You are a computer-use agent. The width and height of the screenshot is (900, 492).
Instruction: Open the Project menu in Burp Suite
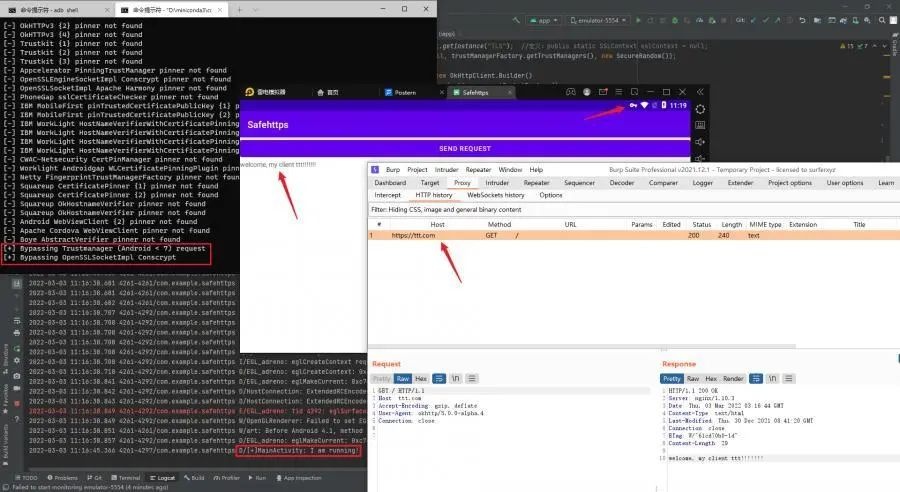(417, 170)
